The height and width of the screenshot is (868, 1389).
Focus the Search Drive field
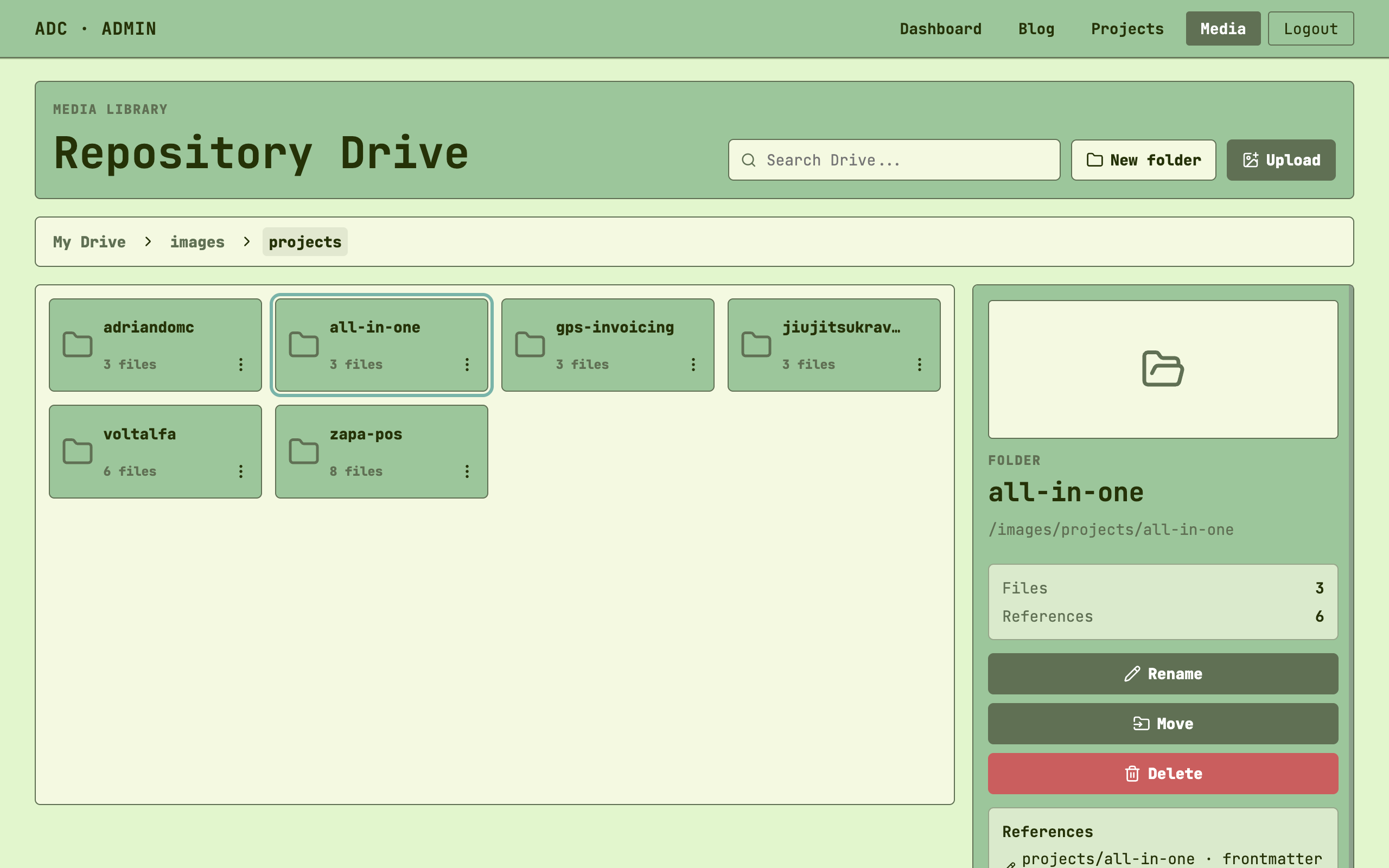tap(894, 160)
